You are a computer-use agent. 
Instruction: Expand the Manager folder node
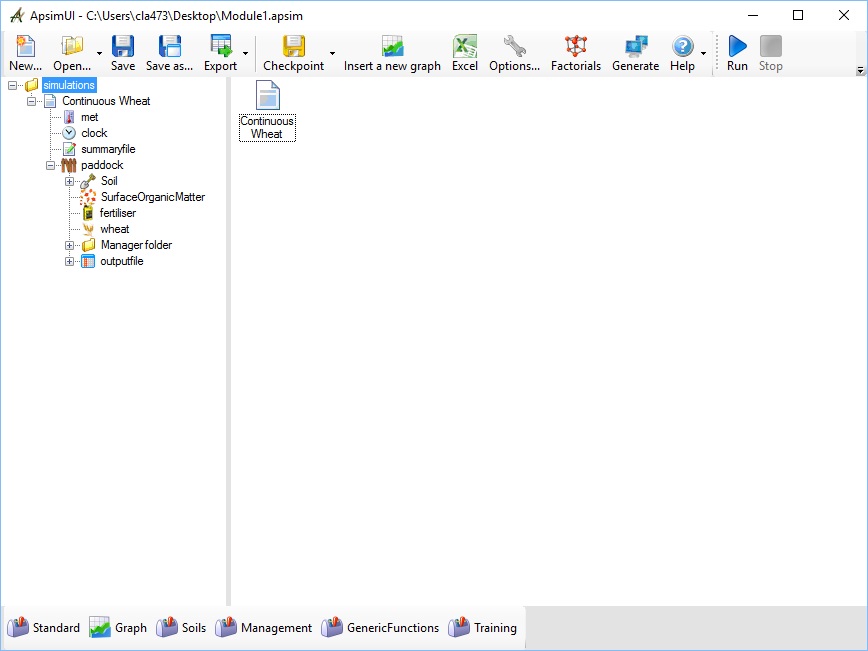(x=69, y=245)
